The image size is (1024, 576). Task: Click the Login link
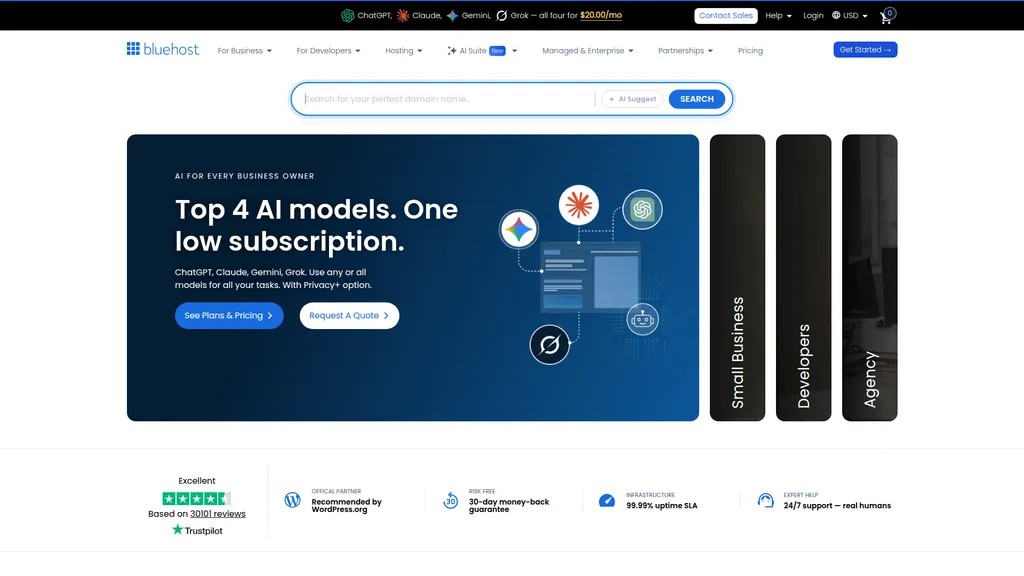[813, 15]
